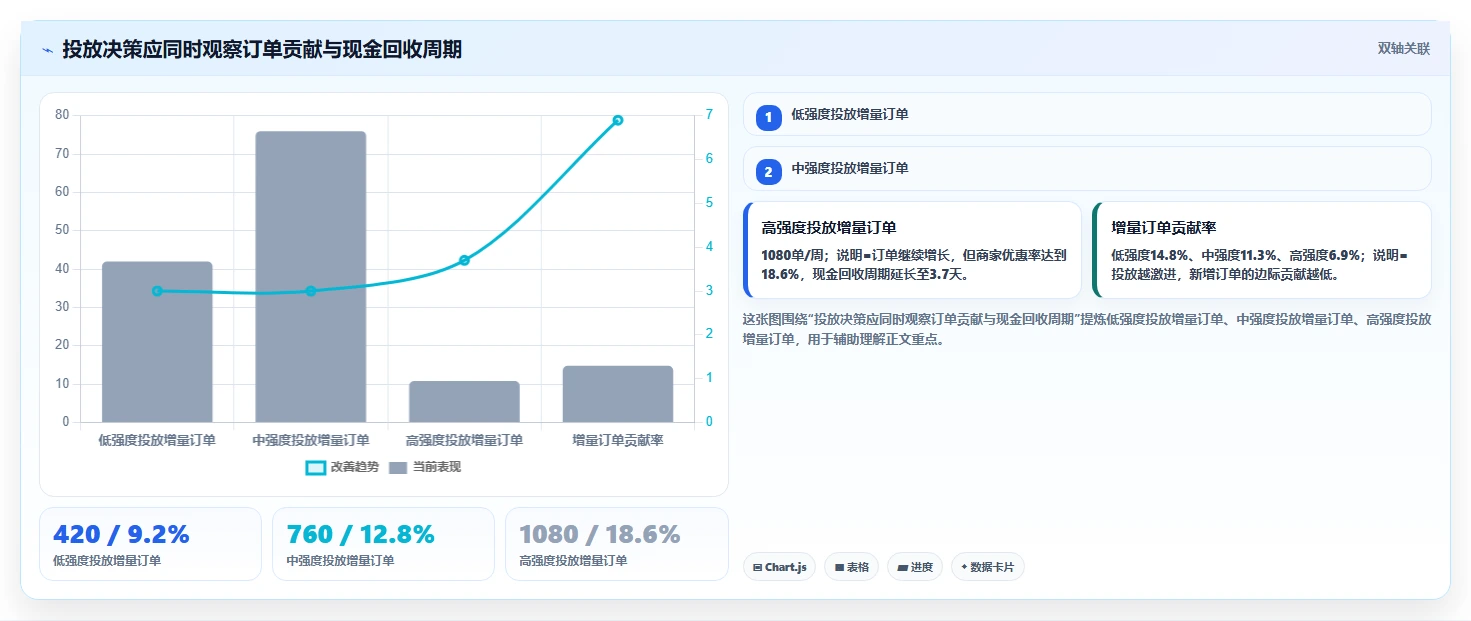Viewport: 1471px width, 621px height.
Task: Click the left axis value 80
Action: (62, 115)
